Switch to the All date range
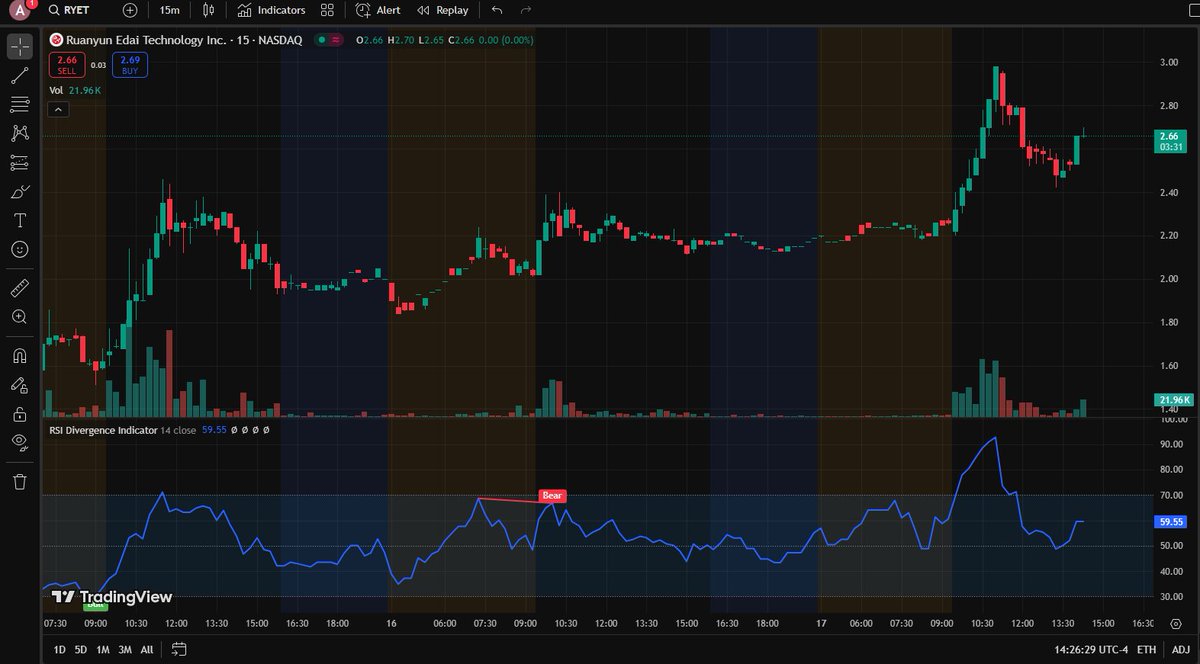 click(x=147, y=649)
